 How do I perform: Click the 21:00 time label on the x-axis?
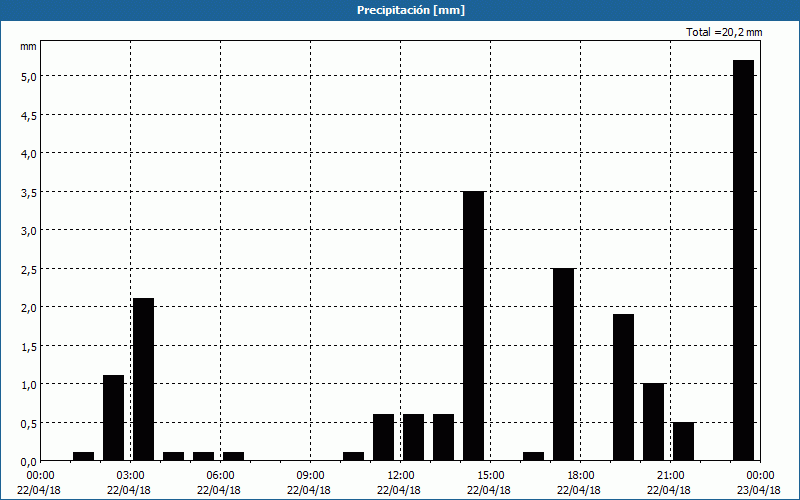coord(670,476)
